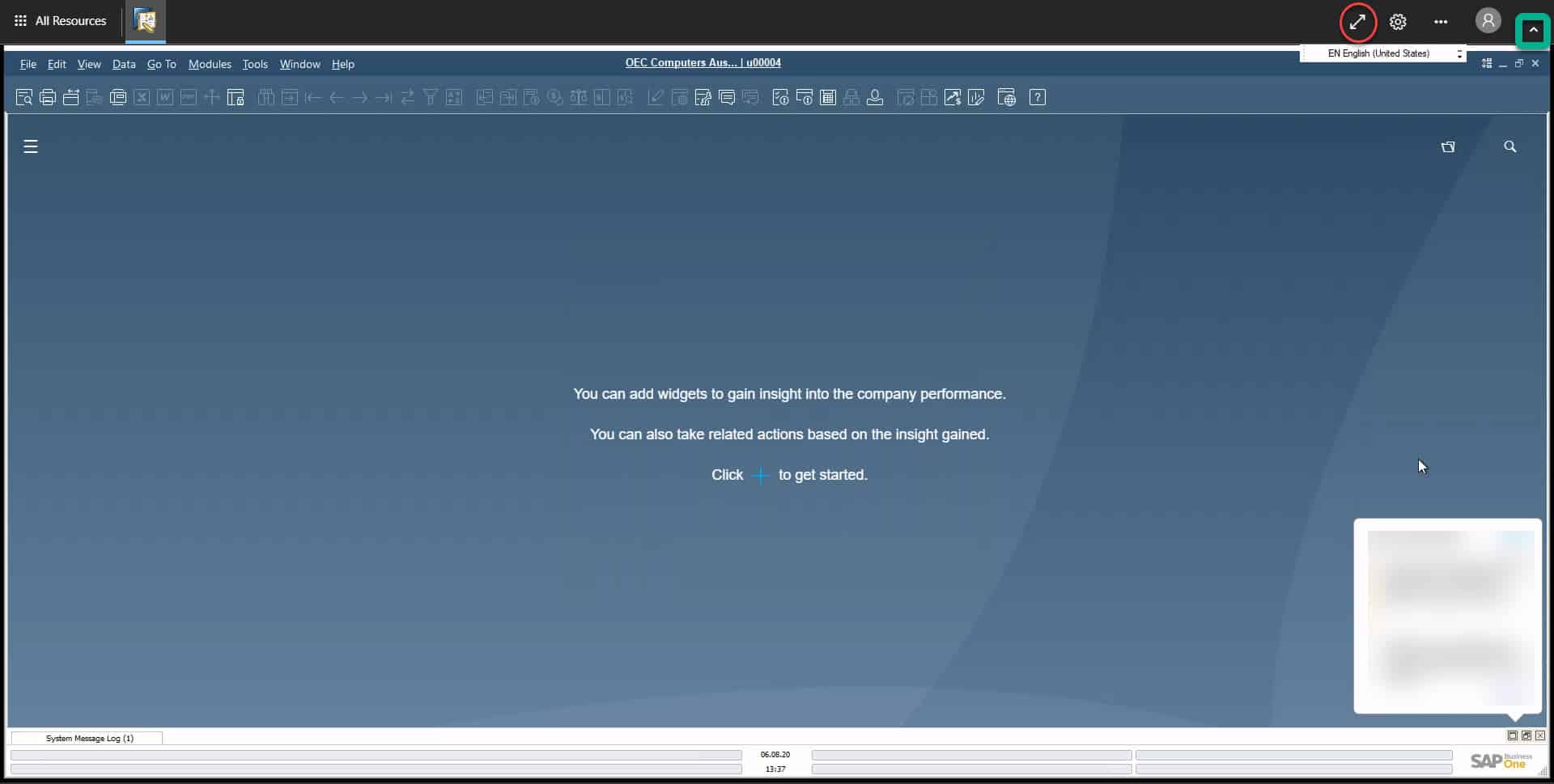
Task: Open the hamburger main menu
Action: pos(31,146)
